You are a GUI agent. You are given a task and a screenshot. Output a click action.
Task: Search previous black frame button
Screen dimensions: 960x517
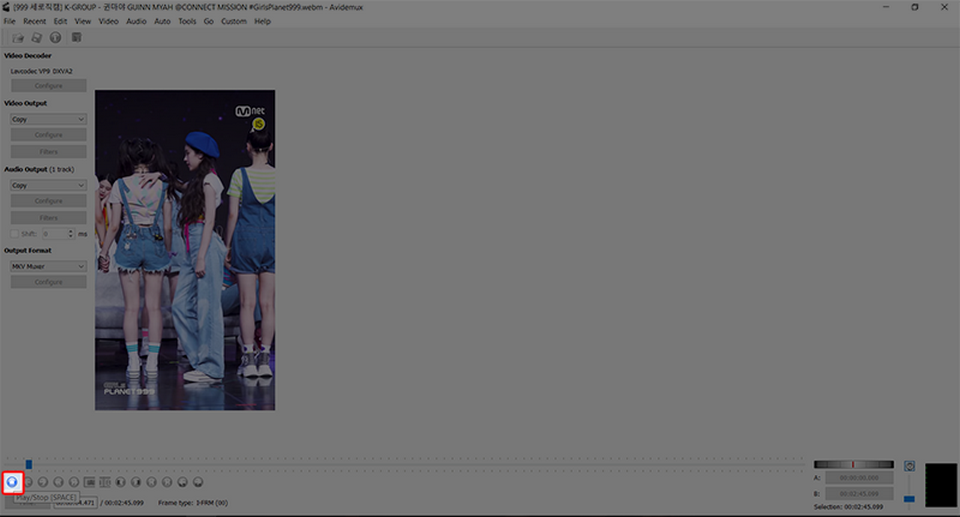click(121, 482)
